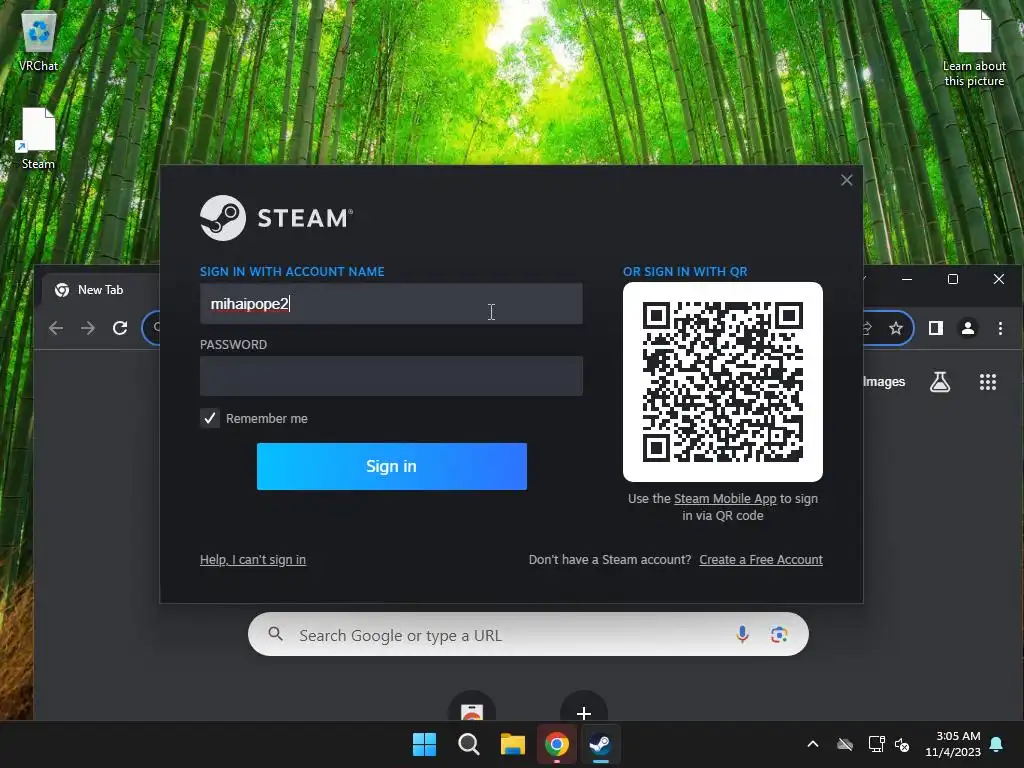Search by image with the Lens icon
Image resolution: width=1024 pixels, height=768 pixels.
pos(778,635)
